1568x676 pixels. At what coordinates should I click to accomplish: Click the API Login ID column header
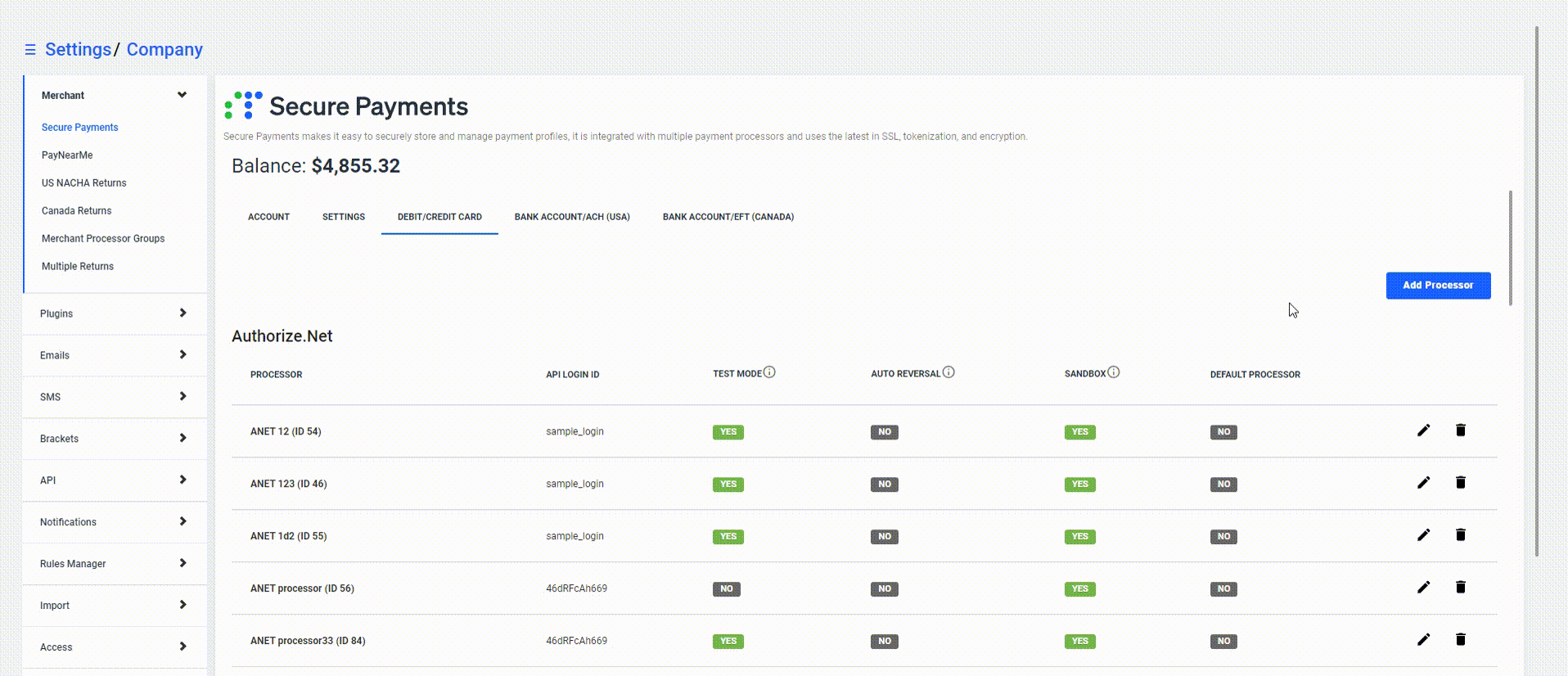(573, 375)
